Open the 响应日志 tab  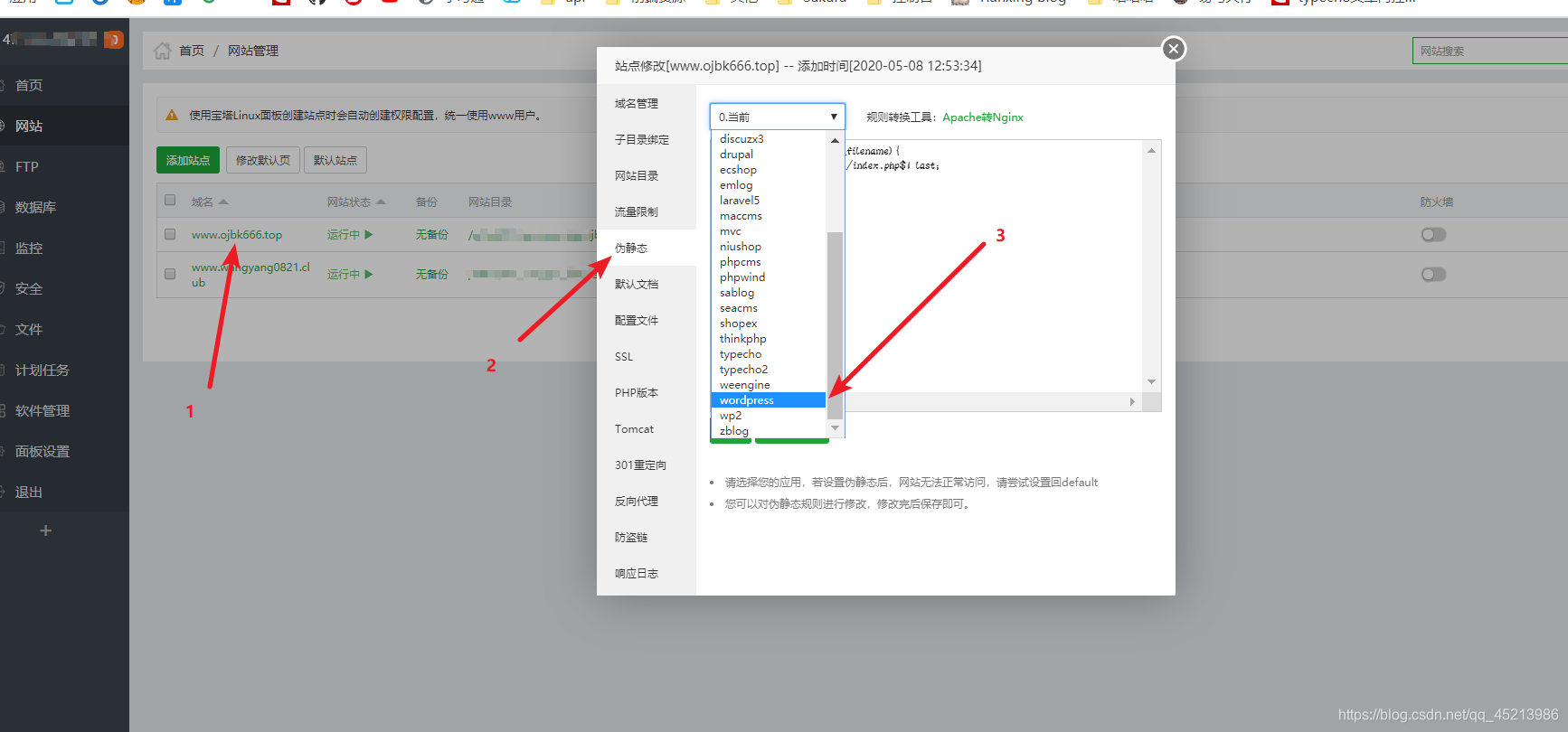point(647,574)
